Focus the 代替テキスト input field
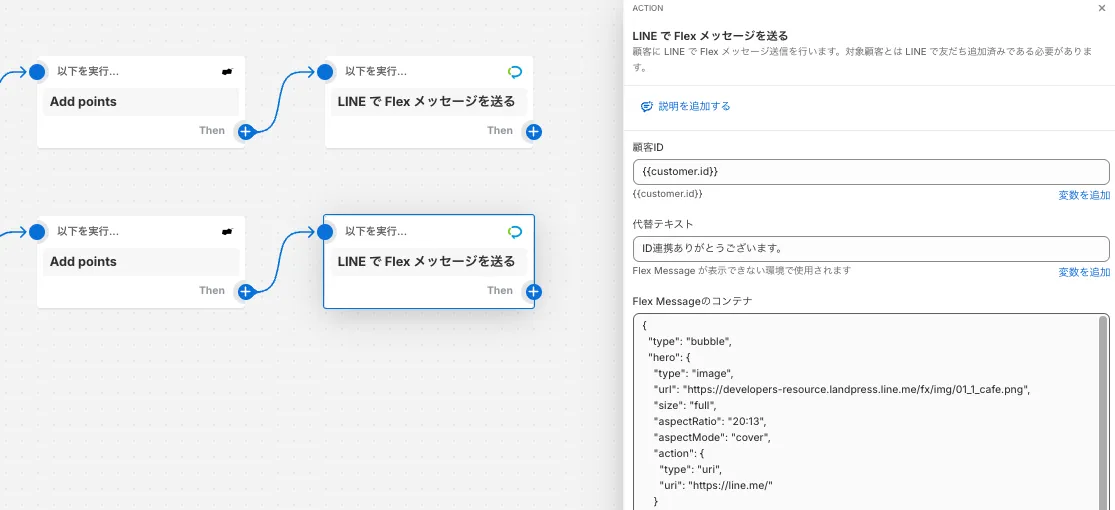 pos(870,249)
